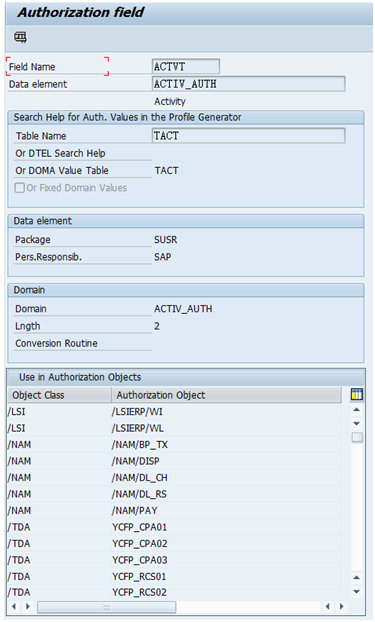Click the Conversion Routine label
Viewport: 375px width, 622px height.
coord(56,343)
